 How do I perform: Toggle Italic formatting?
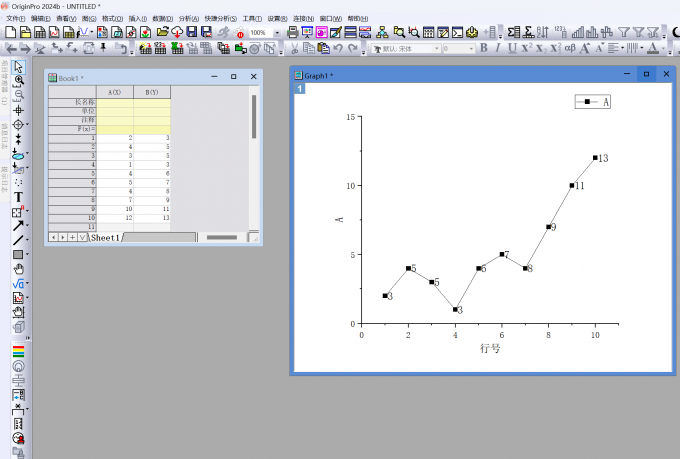click(498, 48)
